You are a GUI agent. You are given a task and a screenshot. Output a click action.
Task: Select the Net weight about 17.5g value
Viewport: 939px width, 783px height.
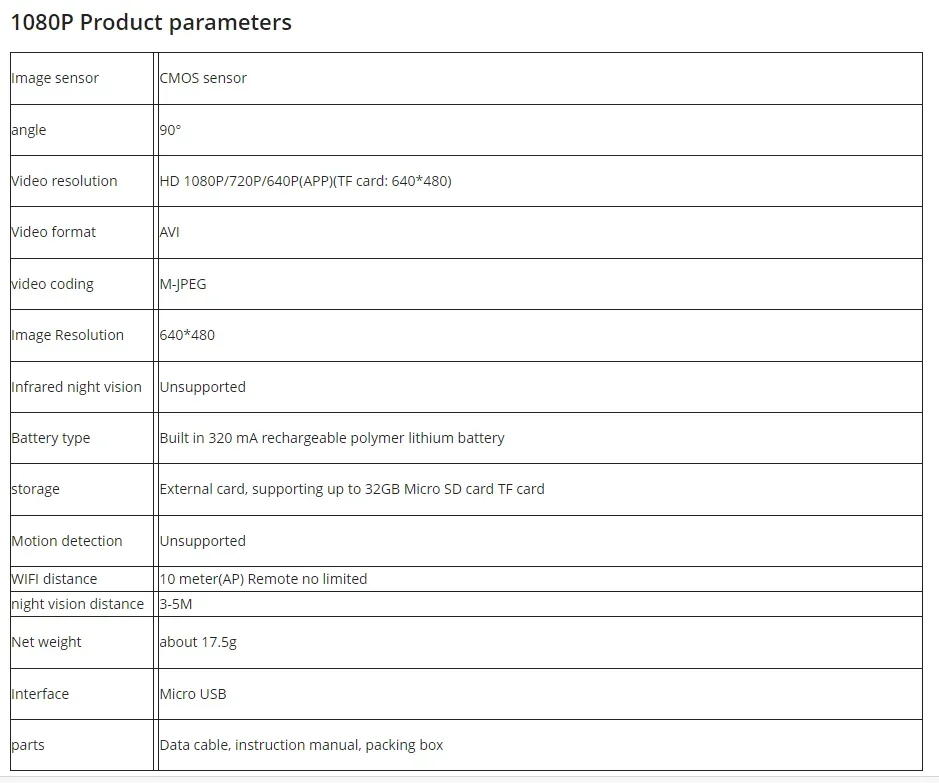tap(198, 642)
